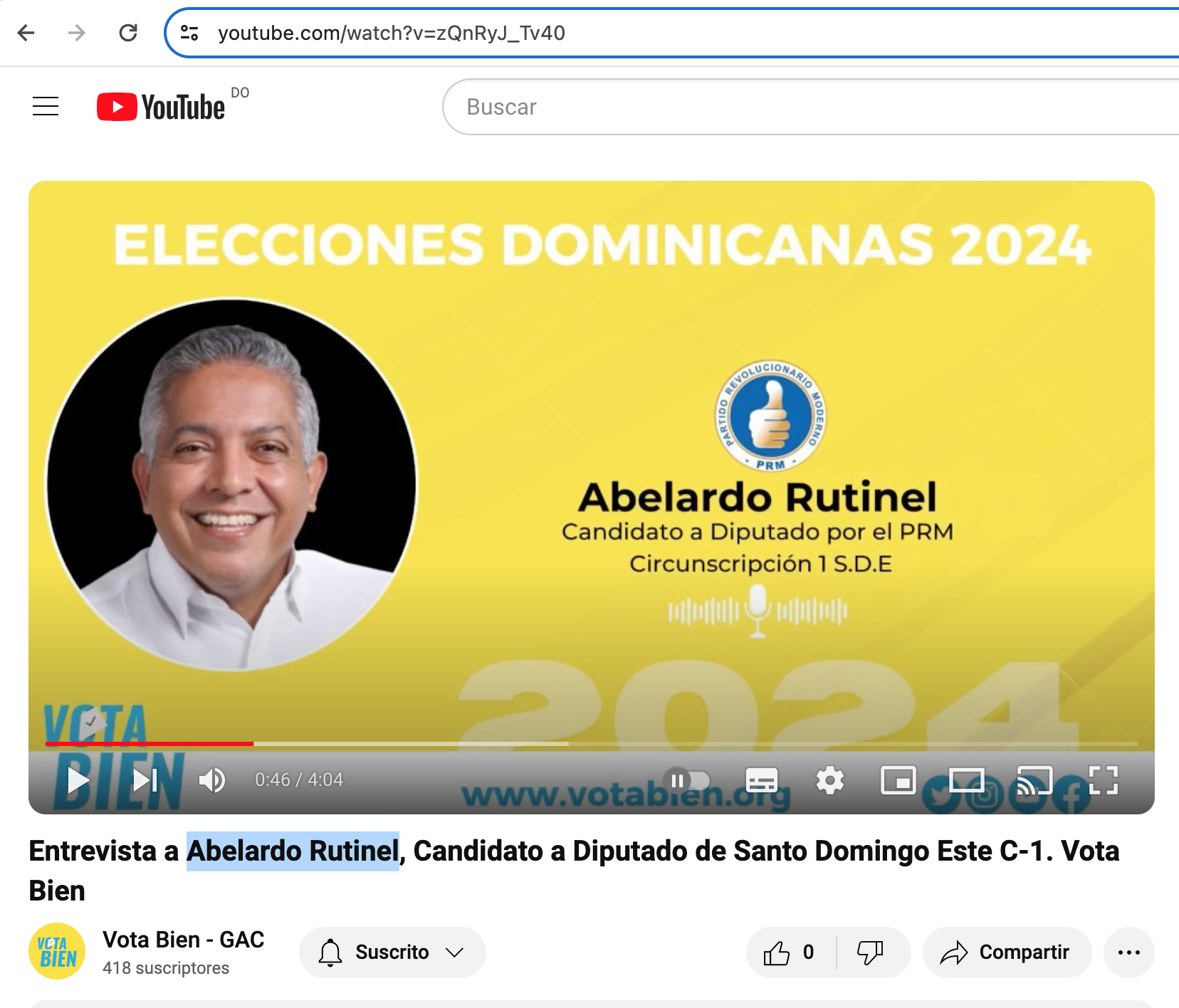The image size is (1179, 1008).
Task: Open the more actions three-dot menu
Action: pyautogui.click(x=1129, y=952)
